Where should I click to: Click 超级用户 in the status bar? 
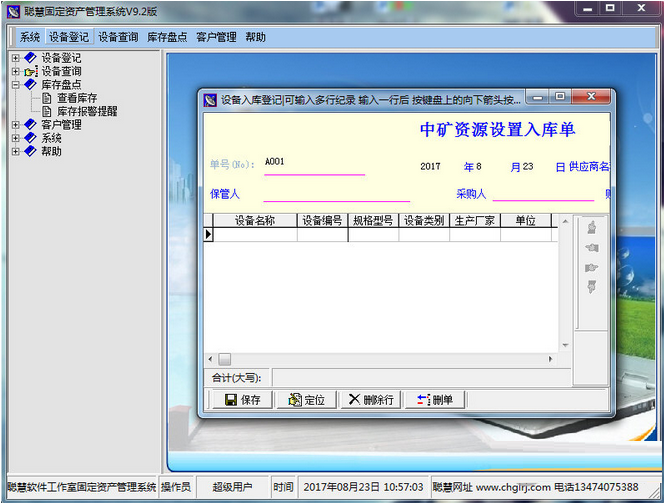(x=232, y=487)
